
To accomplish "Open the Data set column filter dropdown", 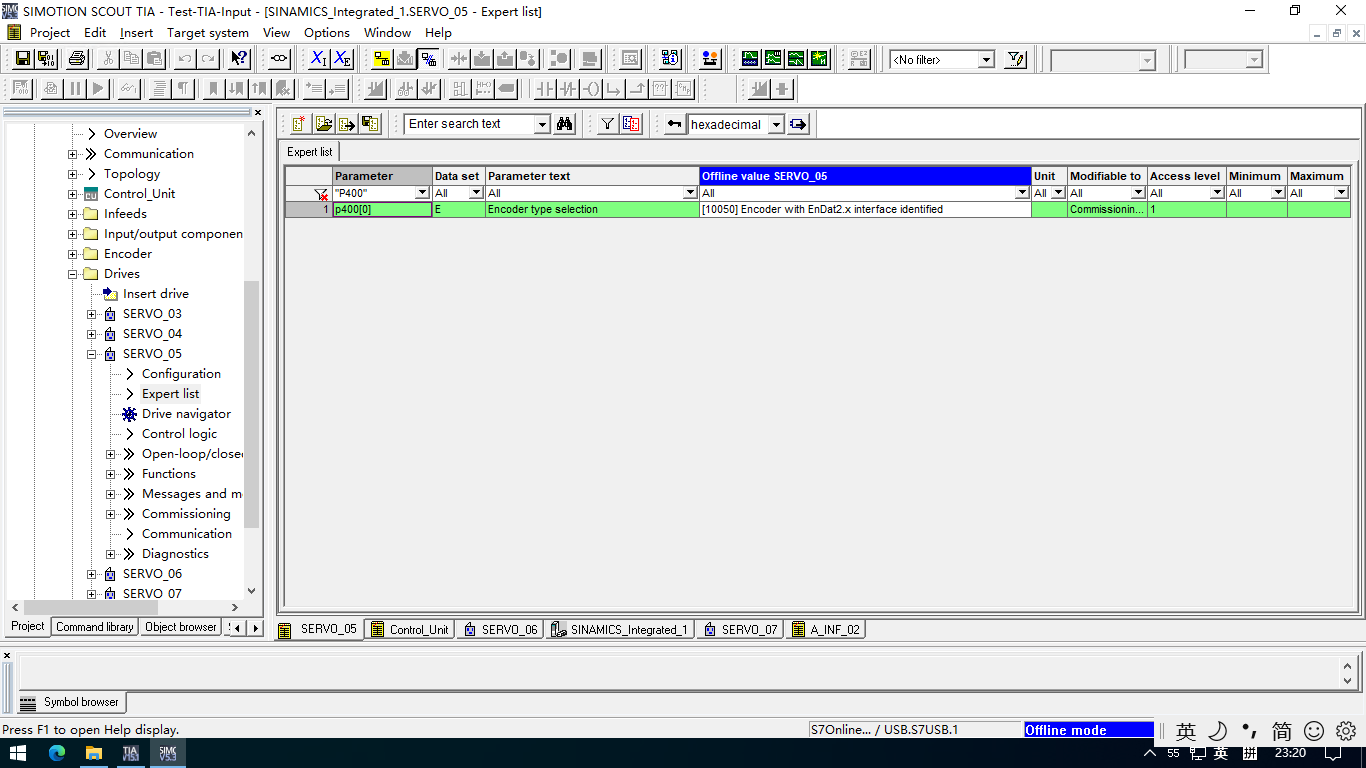I will [x=476, y=193].
